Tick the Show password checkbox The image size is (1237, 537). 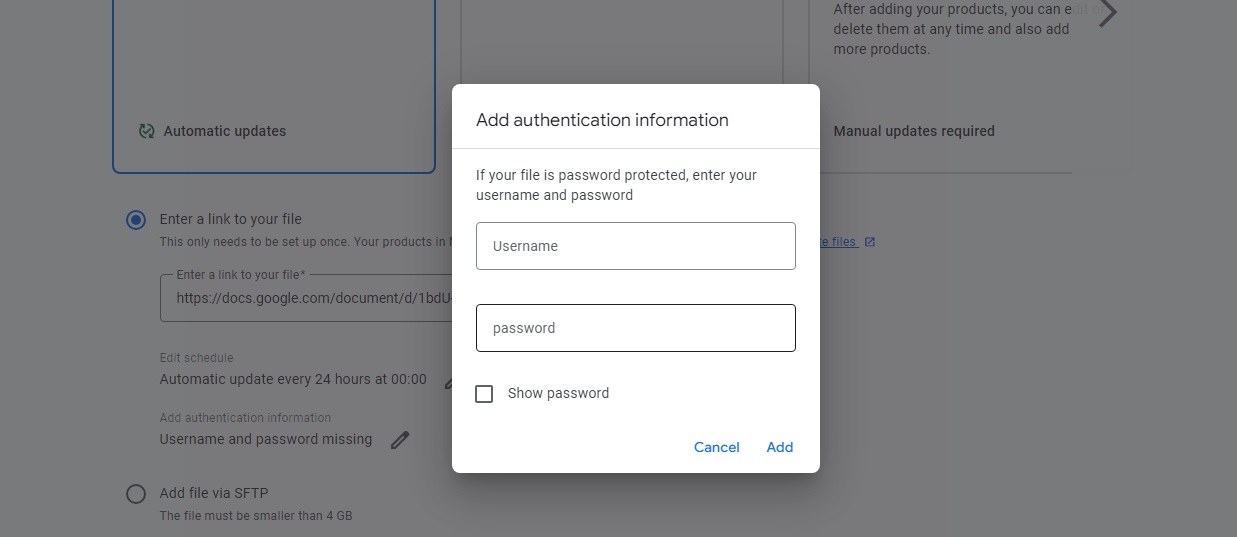click(484, 394)
